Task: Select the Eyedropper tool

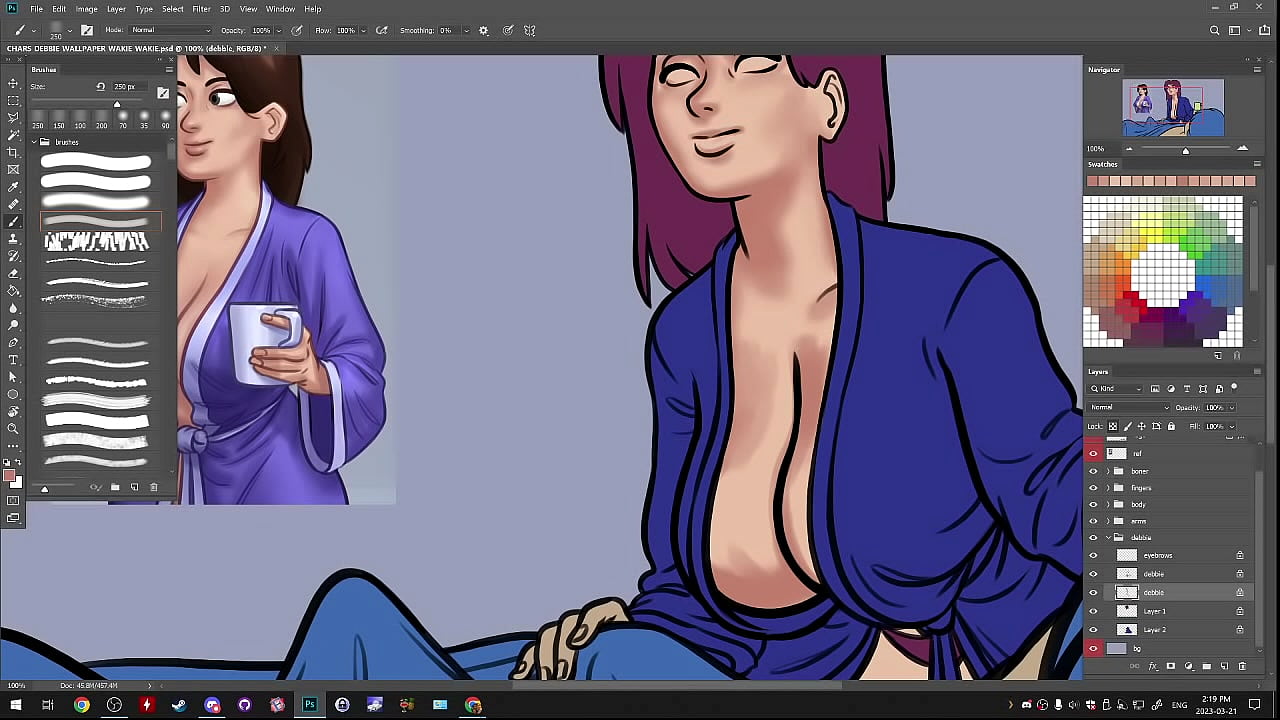Action: 13,186
